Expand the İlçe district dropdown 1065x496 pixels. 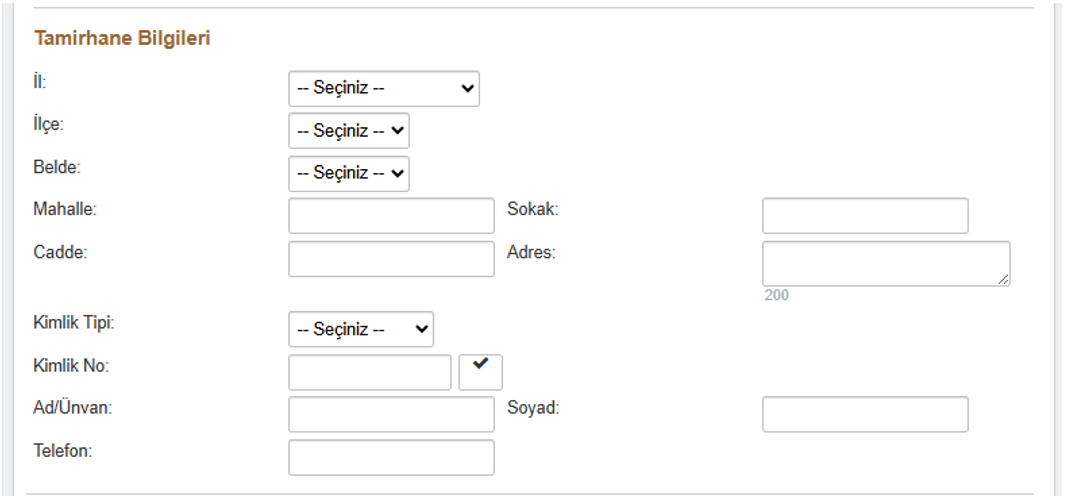point(348,130)
